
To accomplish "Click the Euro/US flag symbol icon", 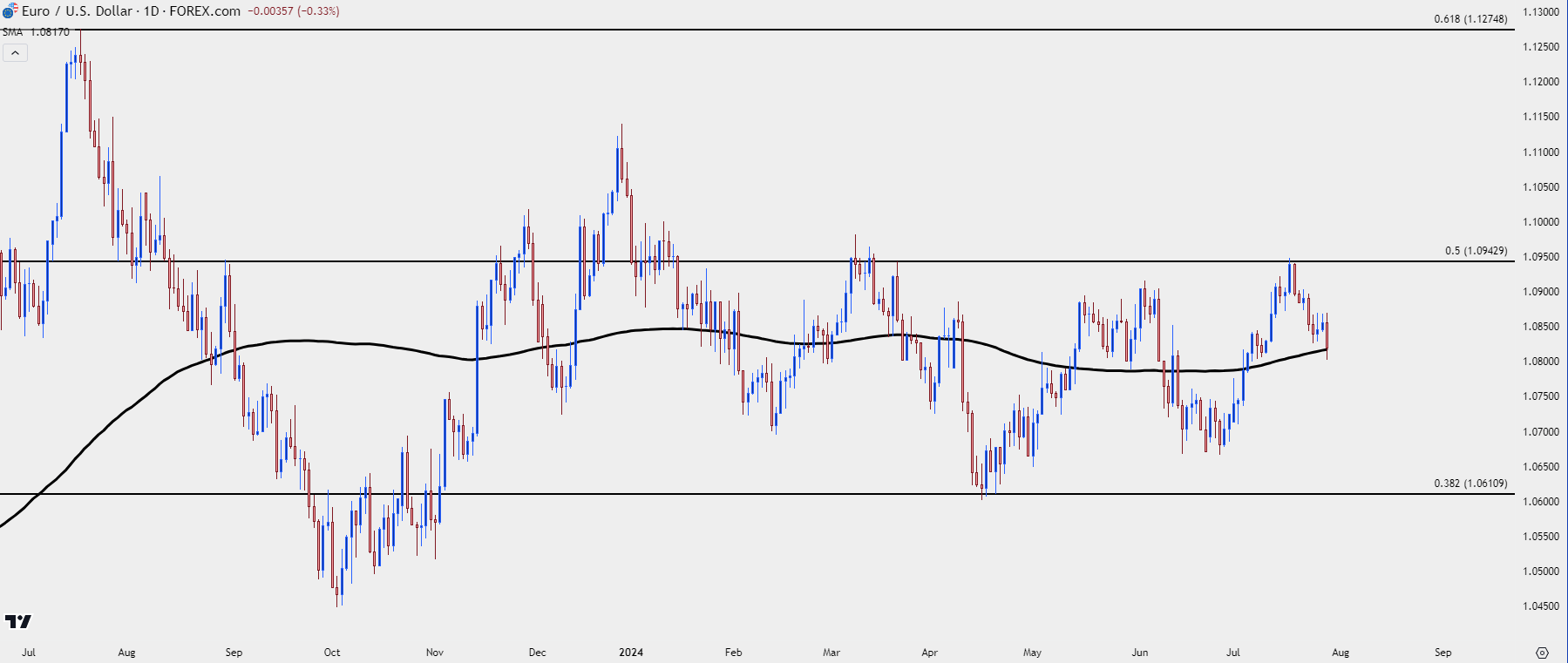I will coord(10,10).
